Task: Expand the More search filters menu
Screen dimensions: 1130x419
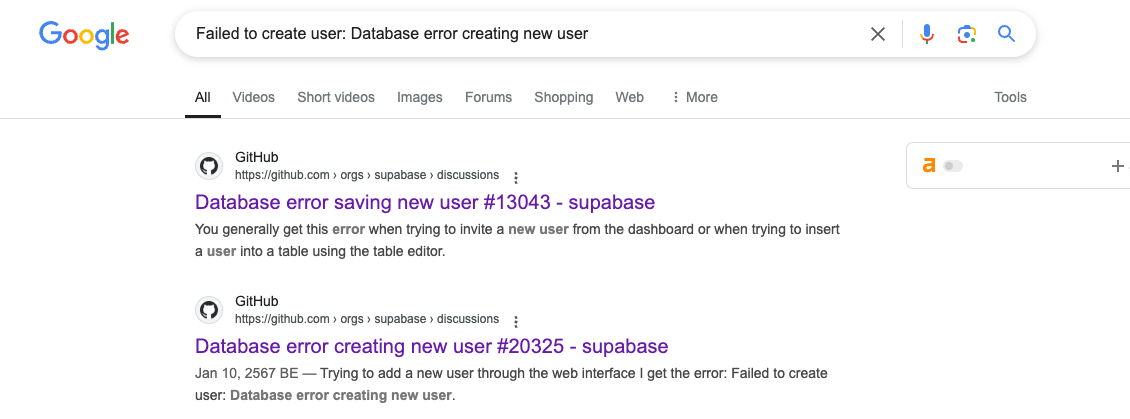Action: click(694, 97)
